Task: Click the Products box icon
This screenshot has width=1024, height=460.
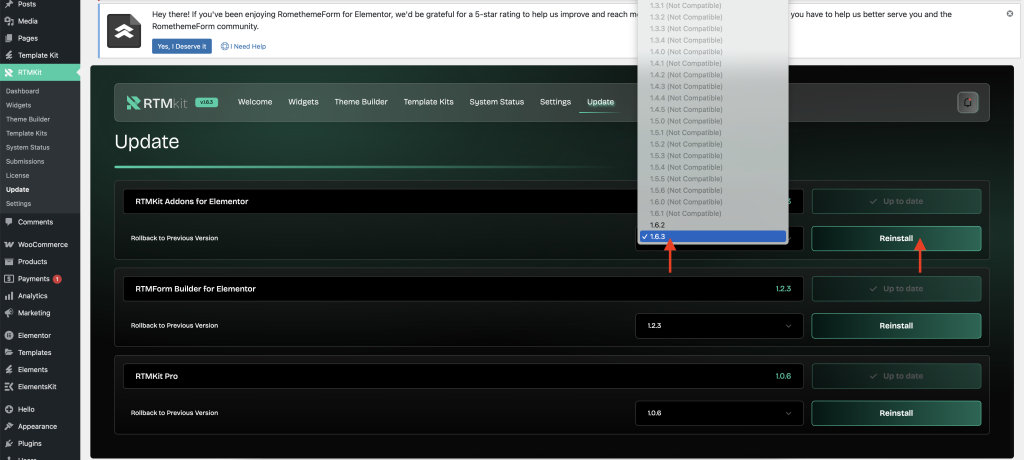Action: (9, 261)
